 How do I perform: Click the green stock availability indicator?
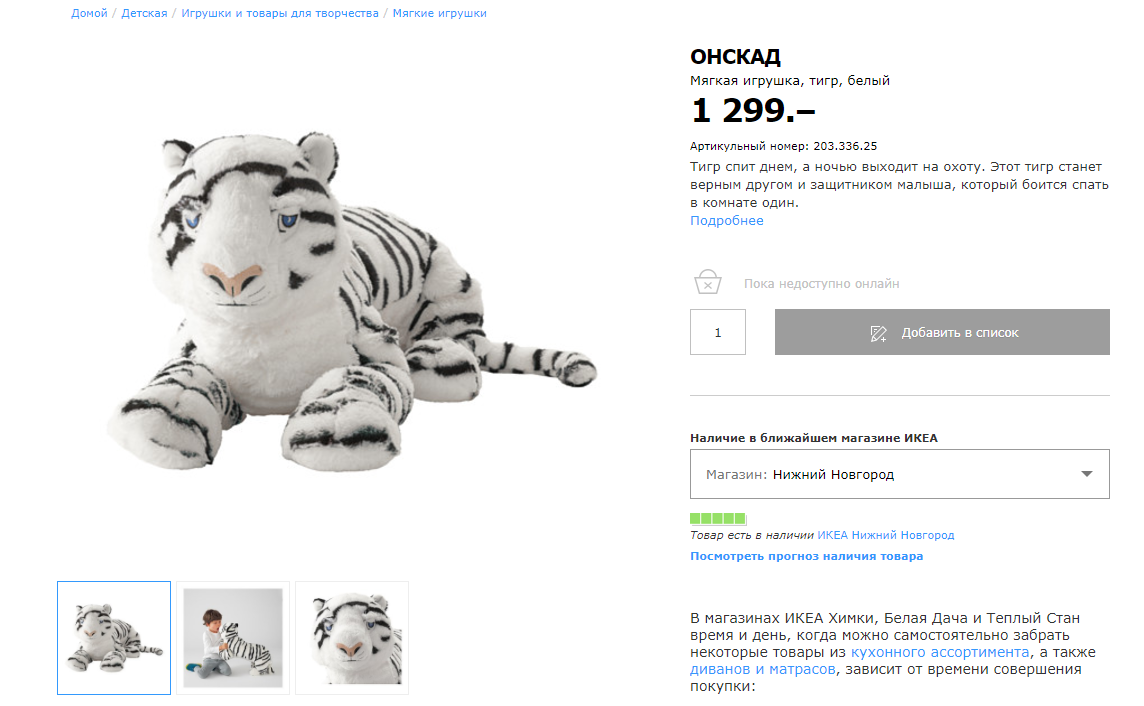tap(718, 518)
